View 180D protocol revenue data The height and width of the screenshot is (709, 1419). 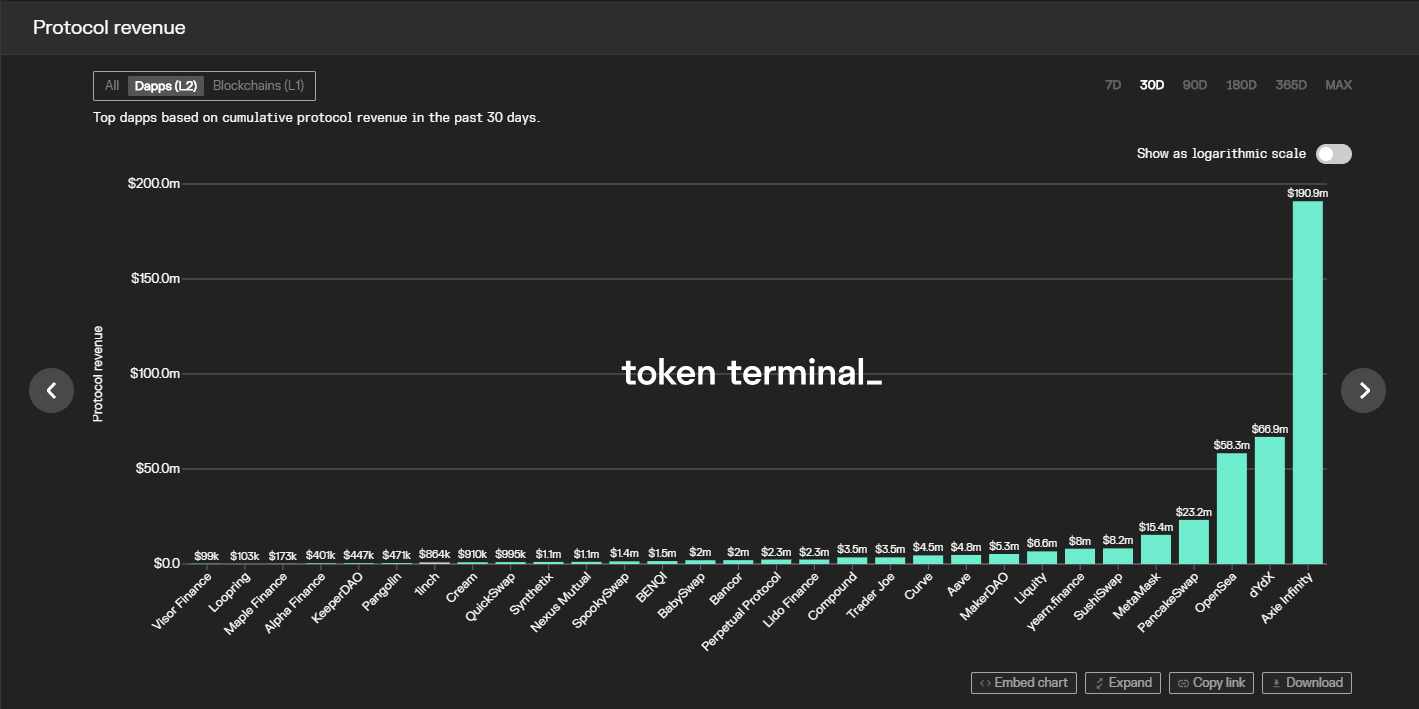1241,85
